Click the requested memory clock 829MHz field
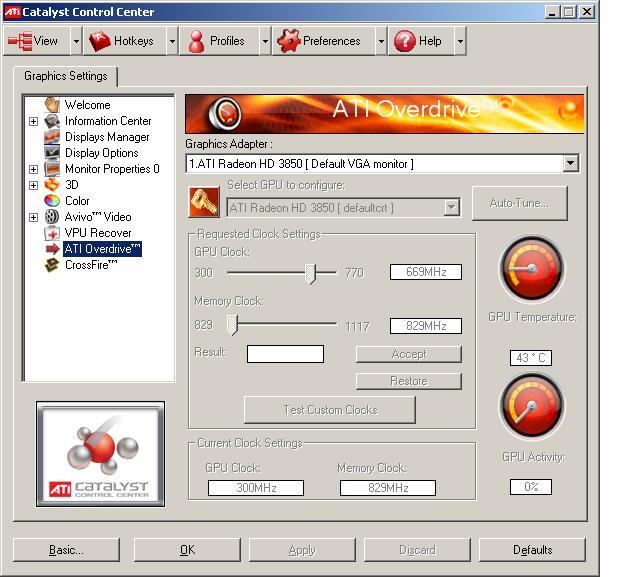 pos(426,326)
